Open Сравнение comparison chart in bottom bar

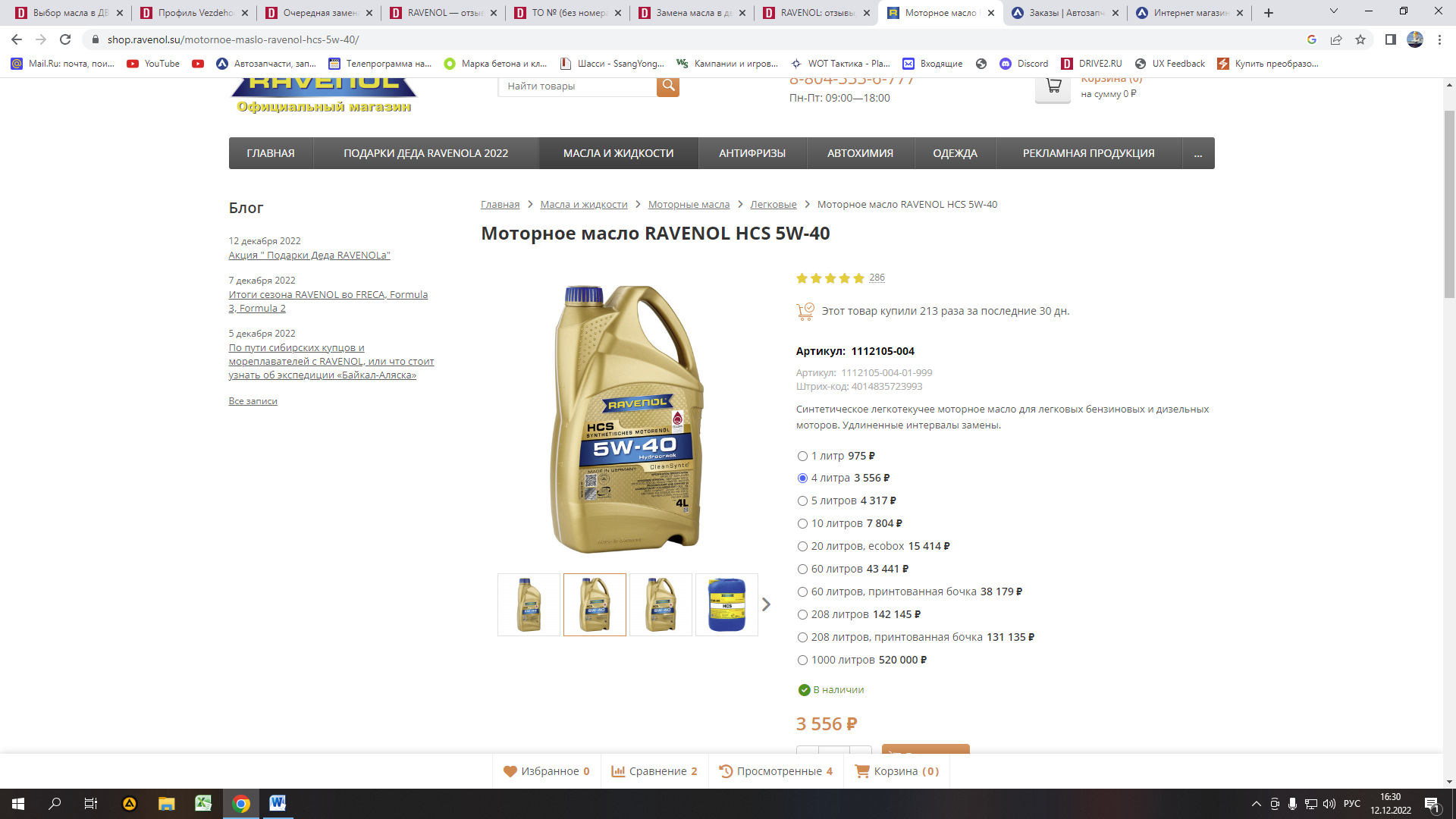pyautogui.click(x=654, y=771)
